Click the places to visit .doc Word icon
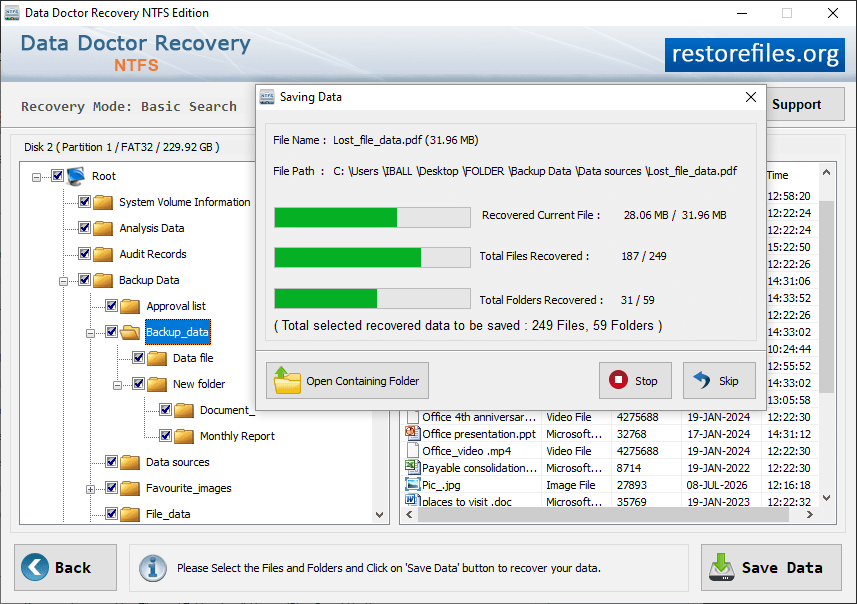The image size is (857, 604). click(411, 500)
